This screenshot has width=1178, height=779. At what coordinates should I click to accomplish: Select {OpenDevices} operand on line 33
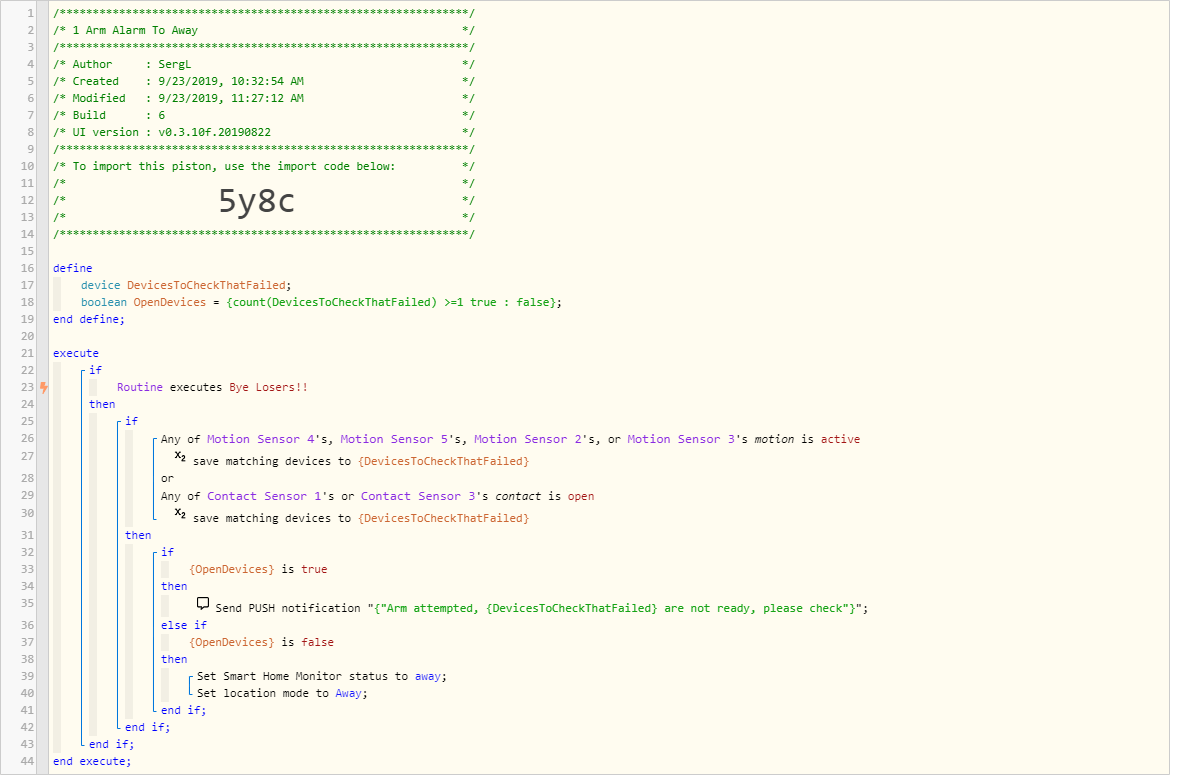pyautogui.click(x=232, y=569)
